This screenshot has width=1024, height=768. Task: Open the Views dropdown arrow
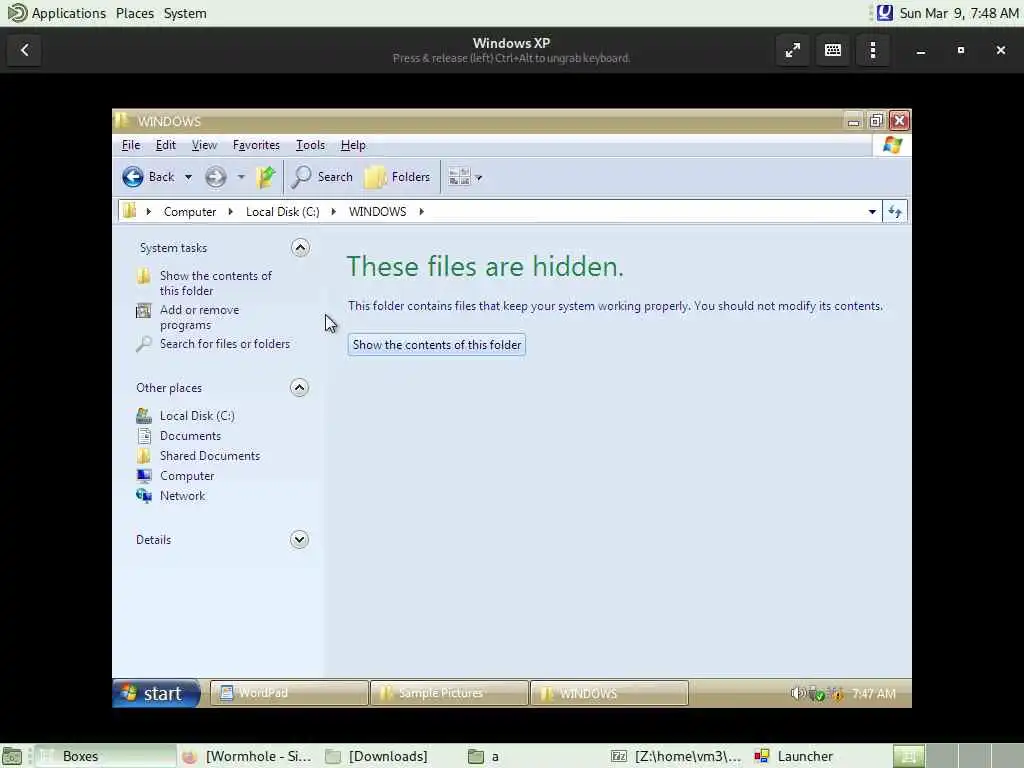pyautogui.click(x=479, y=178)
